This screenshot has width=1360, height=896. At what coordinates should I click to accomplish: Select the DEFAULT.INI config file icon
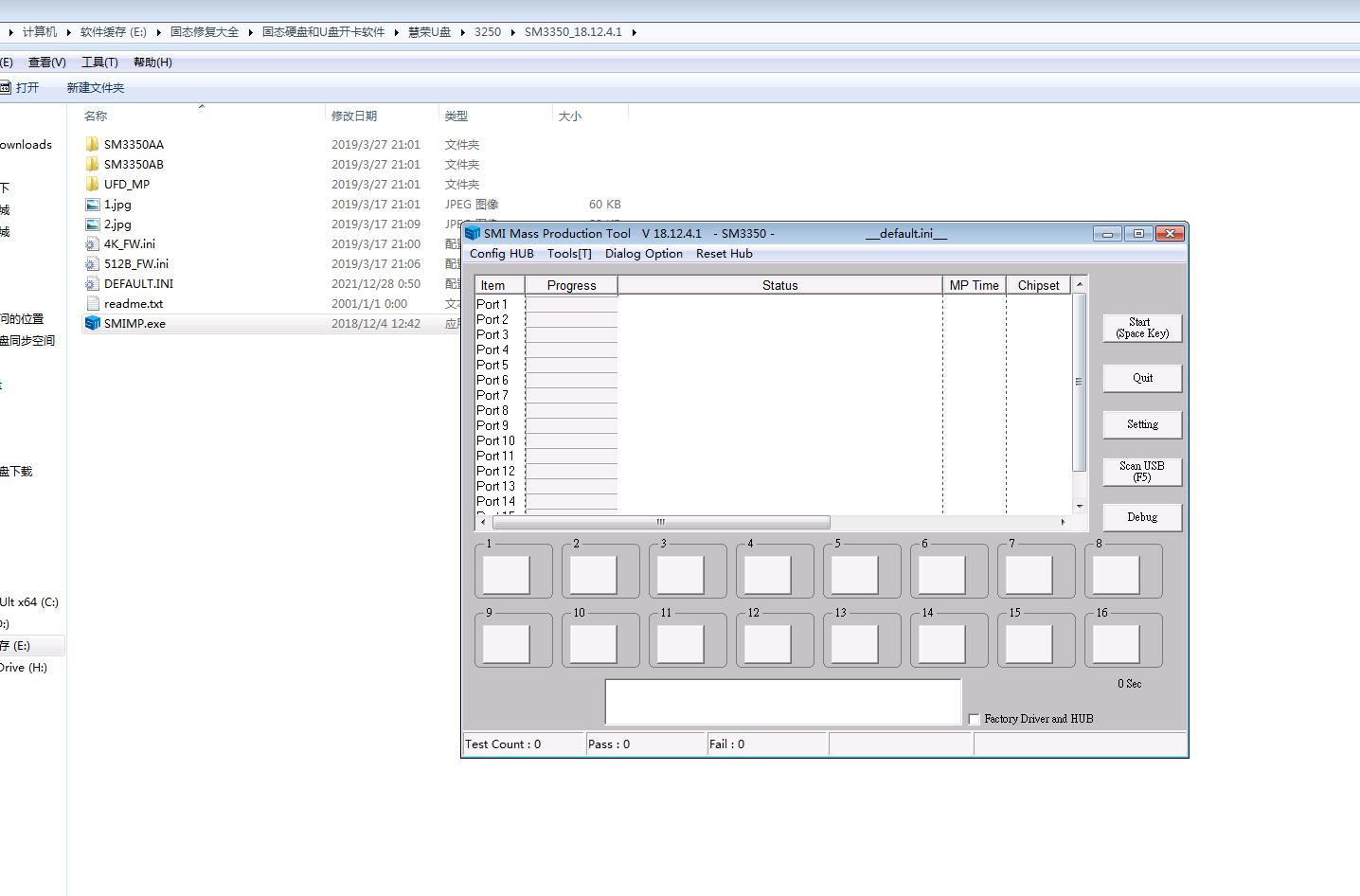coord(92,284)
